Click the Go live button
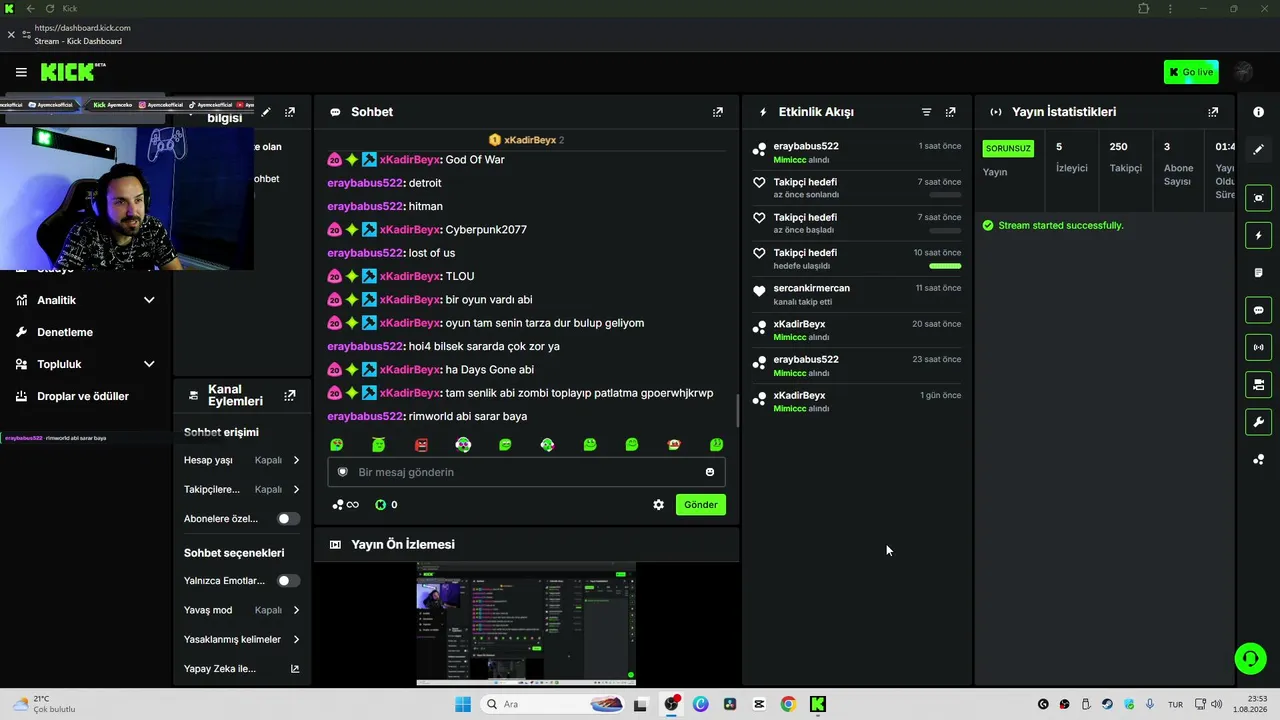This screenshot has width=1280, height=720. 1191,72
